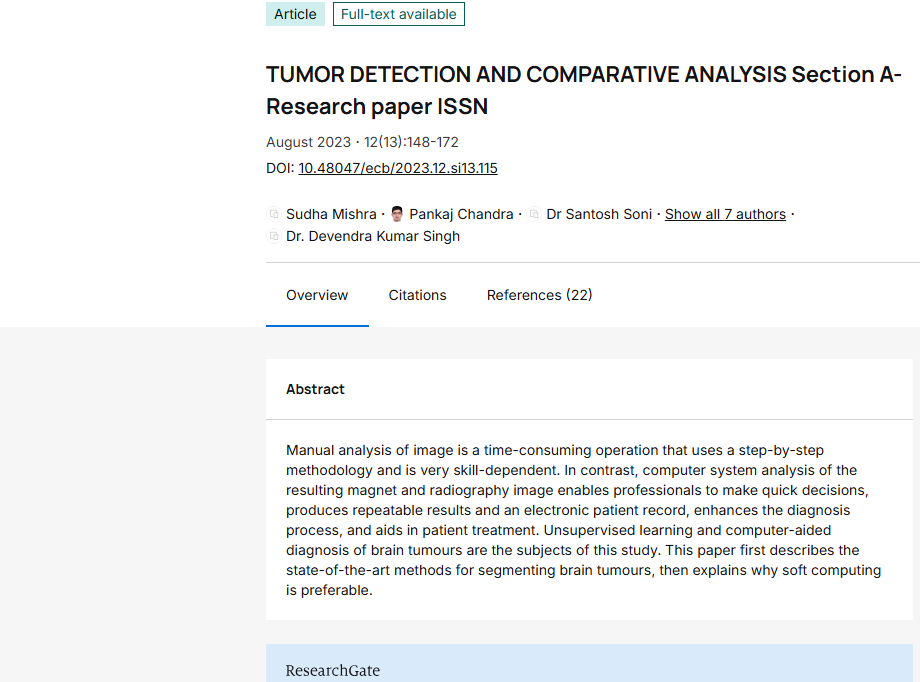
Task: Click Pankaj Chandra's profile photo
Action: coord(397,214)
